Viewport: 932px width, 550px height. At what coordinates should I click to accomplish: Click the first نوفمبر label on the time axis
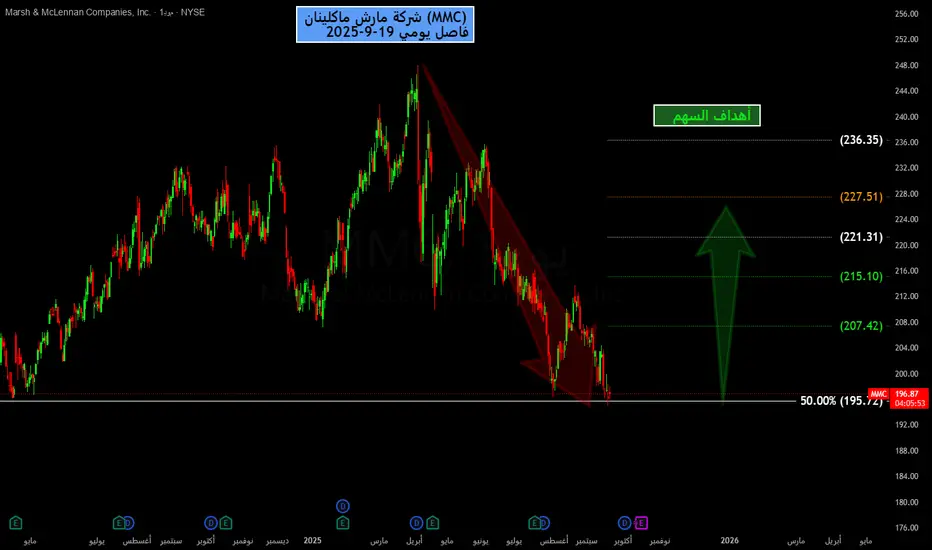[x=243, y=540]
